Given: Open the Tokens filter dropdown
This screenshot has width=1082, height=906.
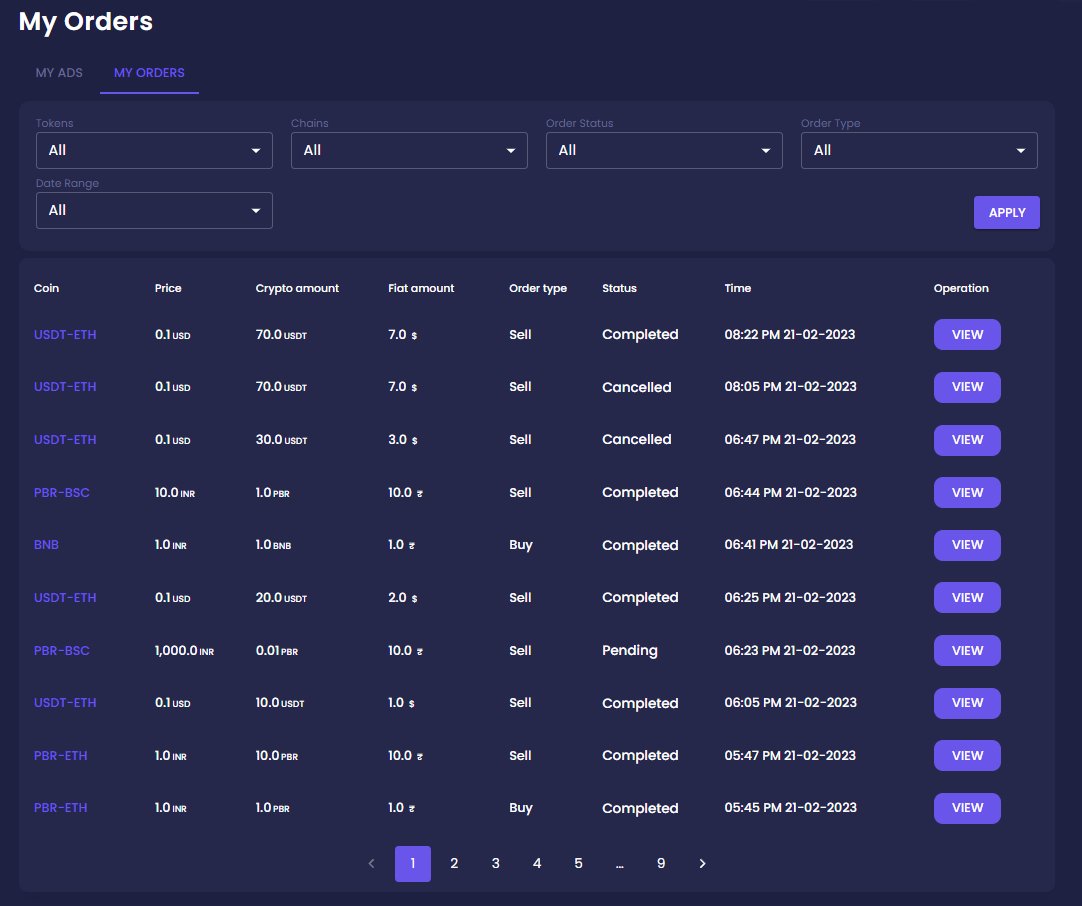Looking at the screenshot, I should pos(154,150).
